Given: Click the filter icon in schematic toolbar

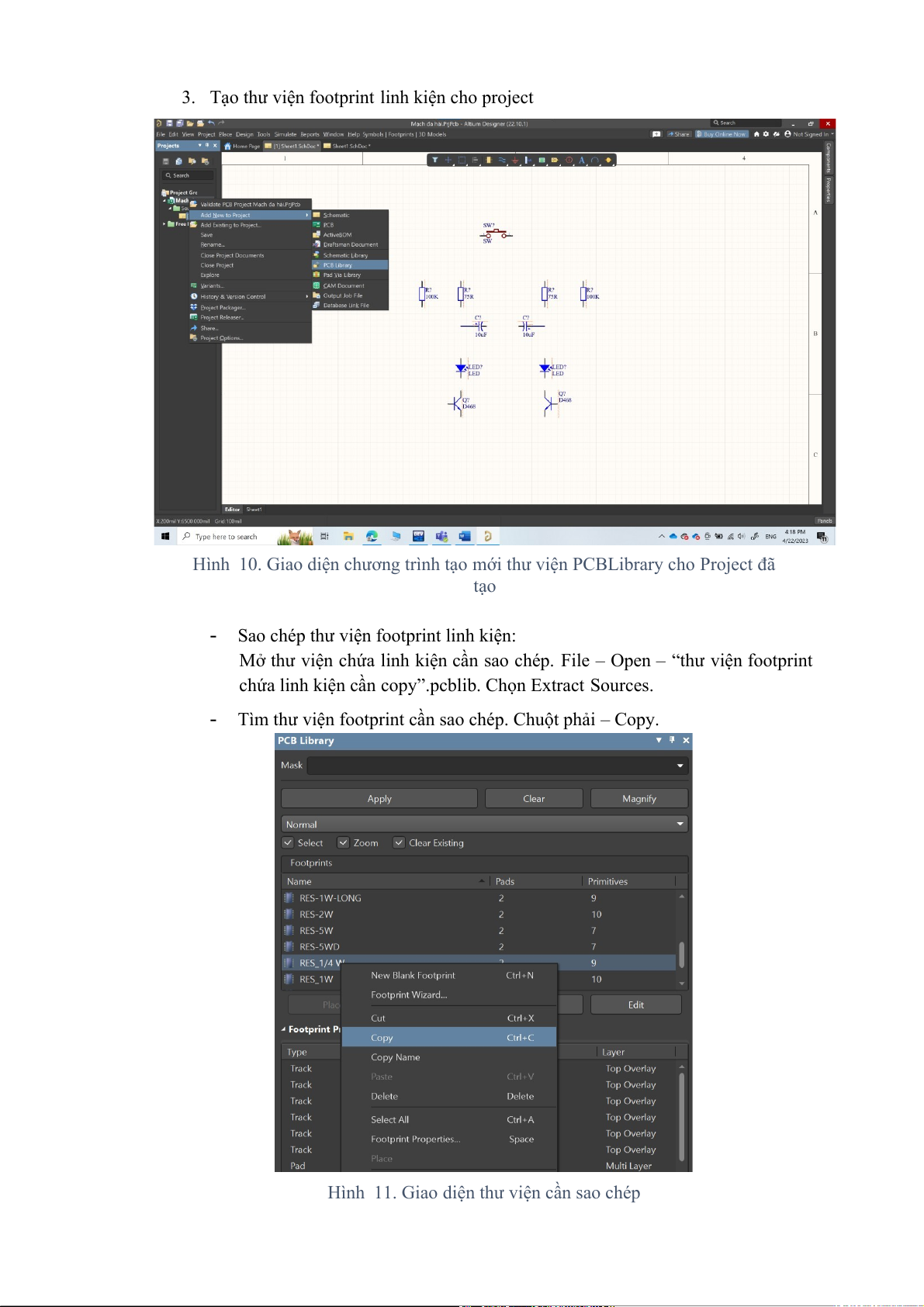Looking at the screenshot, I should (x=435, y=160).
